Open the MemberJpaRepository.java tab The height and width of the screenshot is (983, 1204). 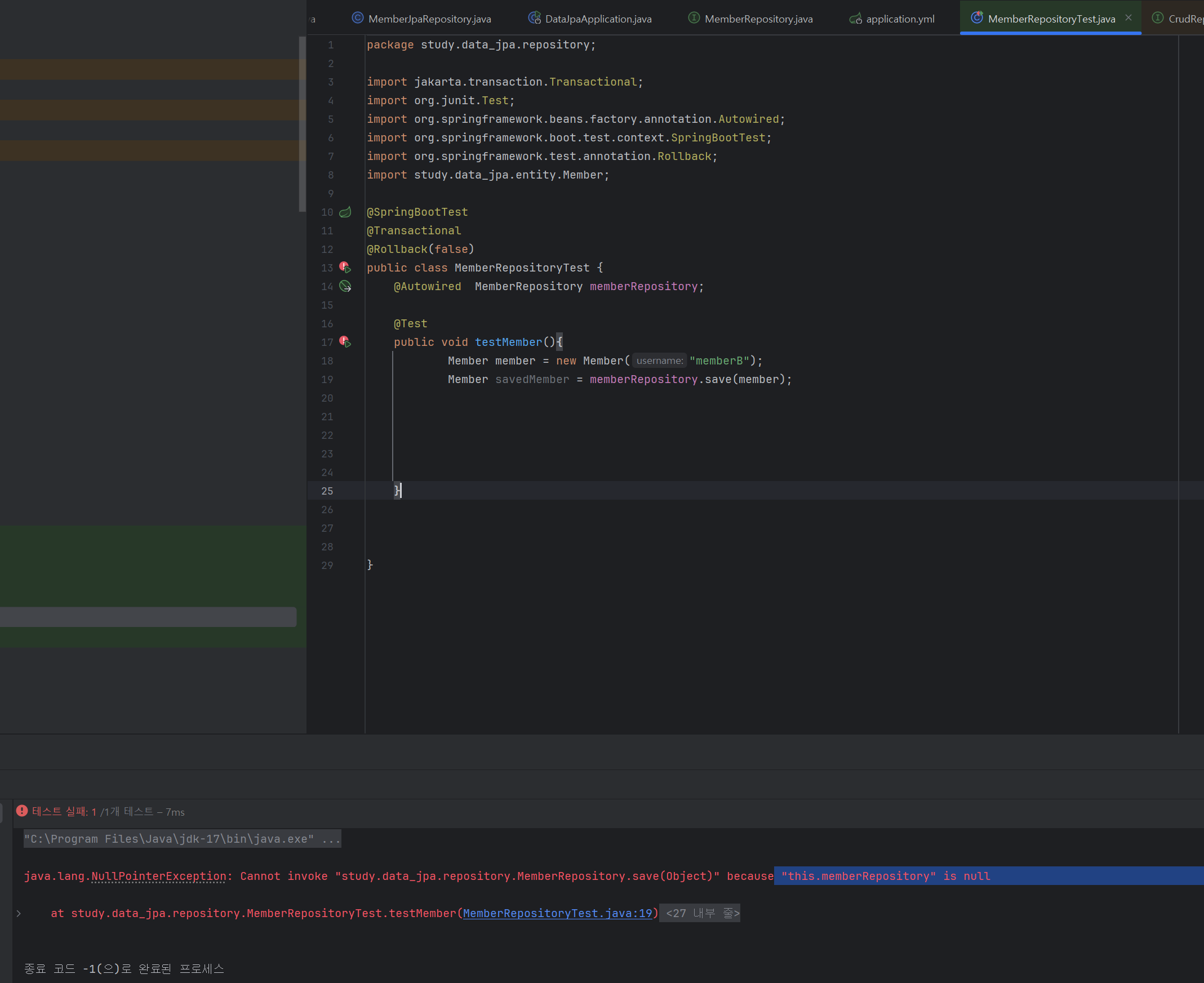422,19
